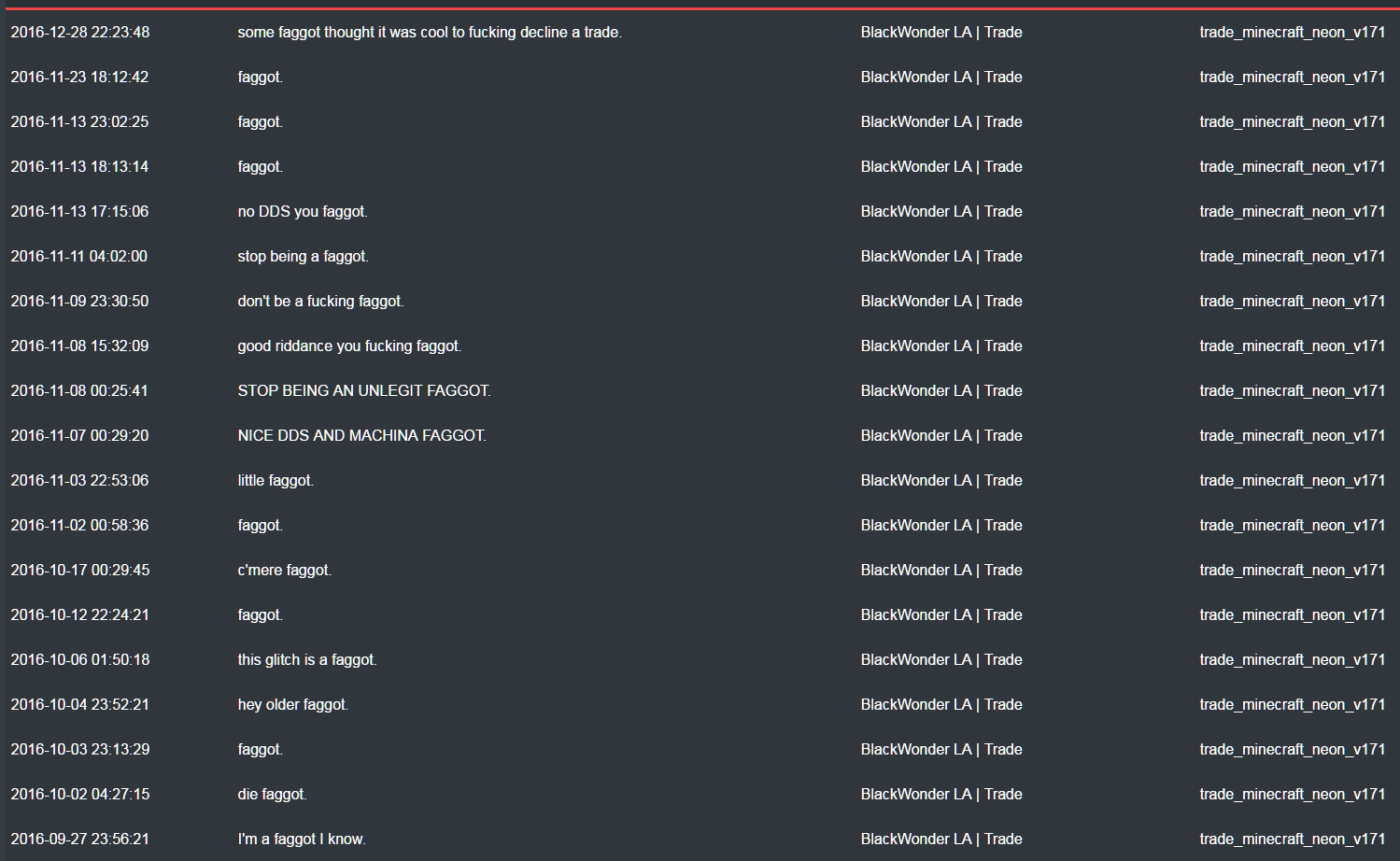
Task: Open server link in the 2016-11-23 18:12:42 row
Action: 941,77
